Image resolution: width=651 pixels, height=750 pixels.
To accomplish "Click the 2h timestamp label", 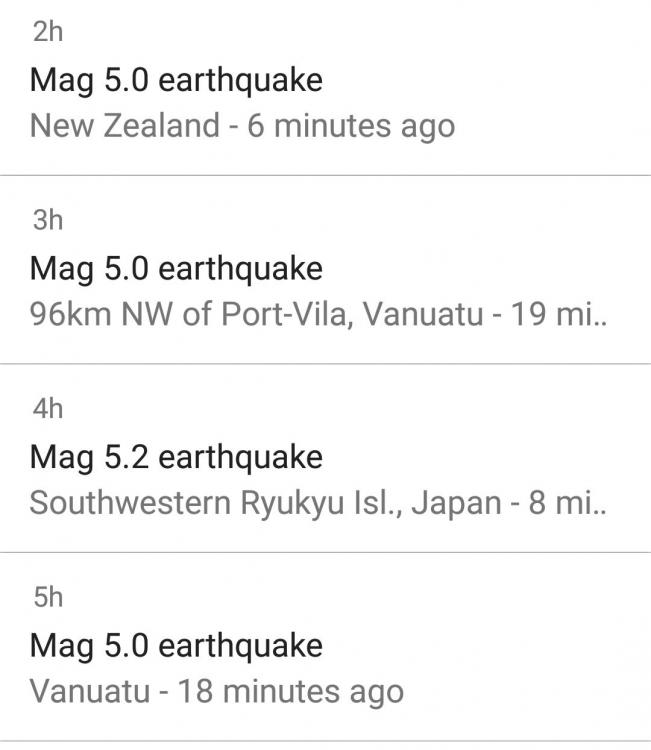I will click(47, 33).
